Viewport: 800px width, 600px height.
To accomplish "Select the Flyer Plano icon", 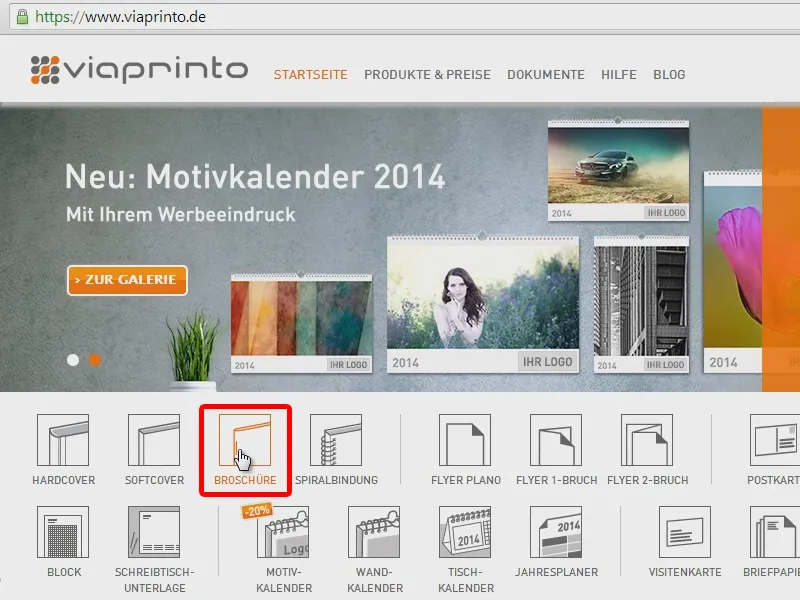I will (x=465, y=440).
